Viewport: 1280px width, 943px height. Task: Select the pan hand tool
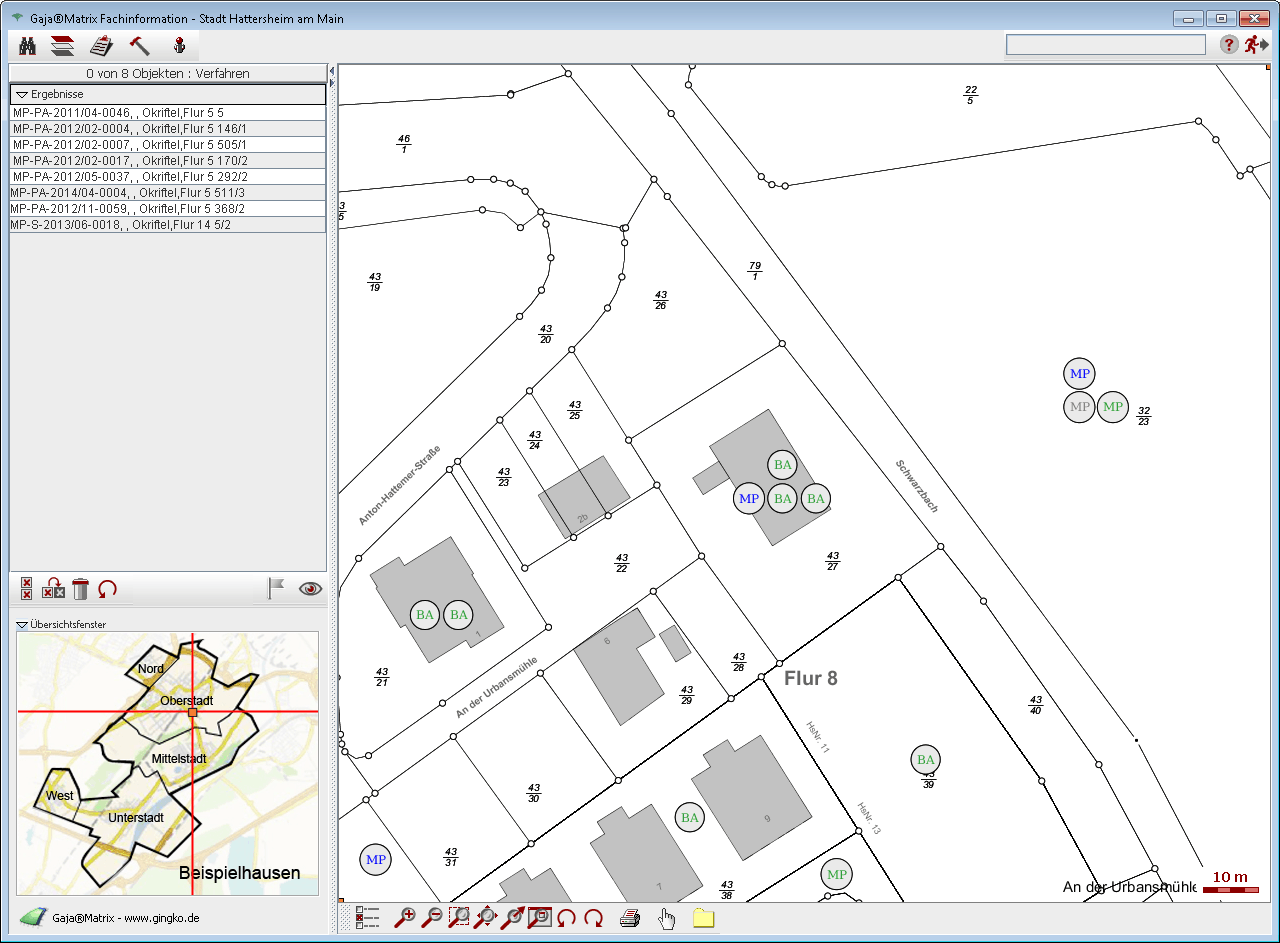coord(667,918)
